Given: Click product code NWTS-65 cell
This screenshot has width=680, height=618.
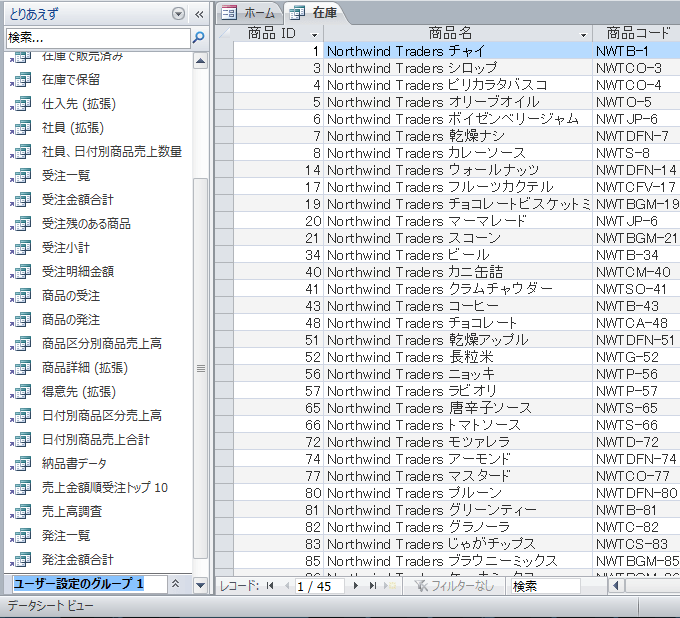Looking at the screenshot, I should [x=636, y=408].
